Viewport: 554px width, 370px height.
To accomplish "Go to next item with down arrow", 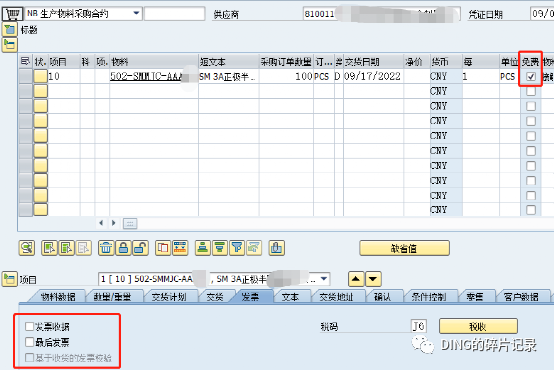I will coord(373,279).
